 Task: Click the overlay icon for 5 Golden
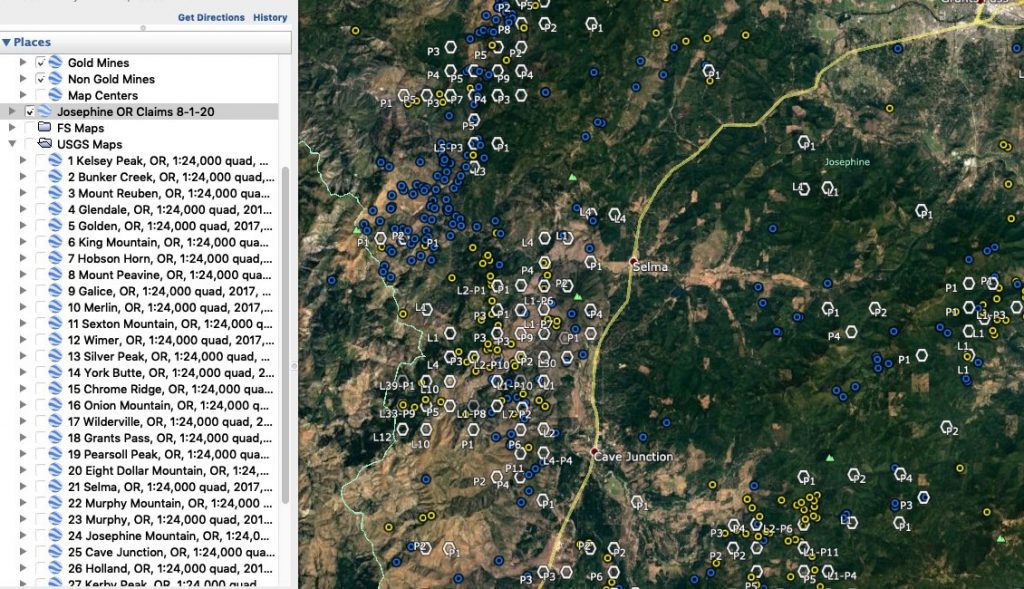coord(56,226)
